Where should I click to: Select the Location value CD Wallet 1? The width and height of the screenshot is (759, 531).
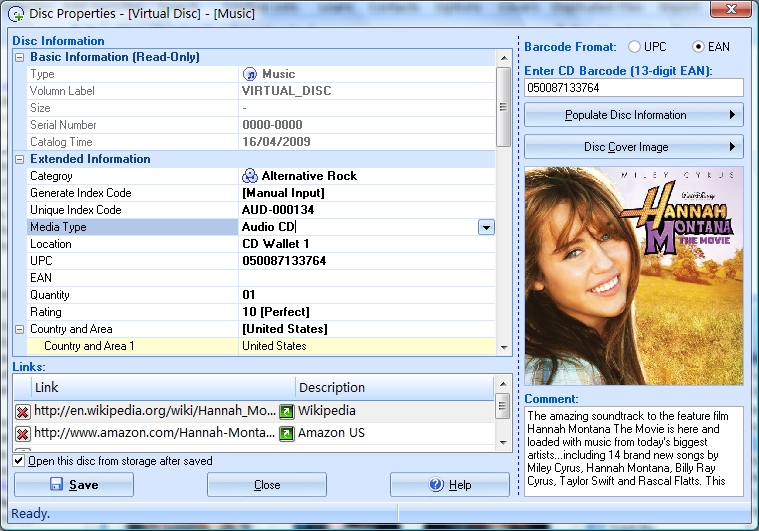[275, 244]
